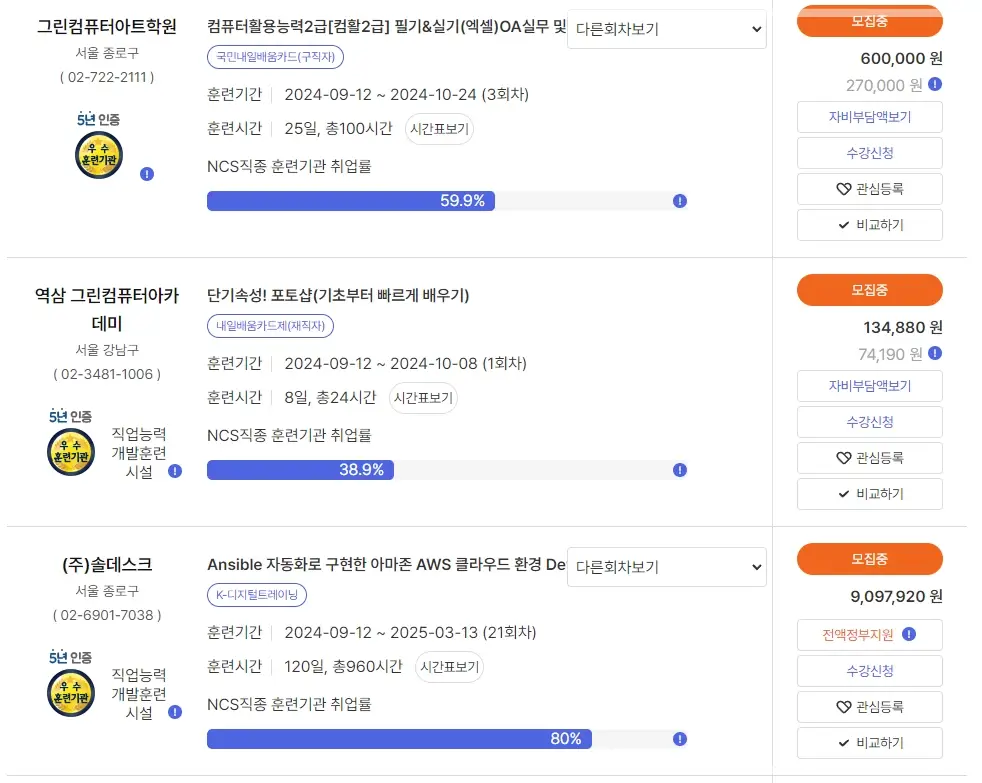Click the info icon next to 74,190 원
This screenshot has width=982, height=783.
(935, 354)
